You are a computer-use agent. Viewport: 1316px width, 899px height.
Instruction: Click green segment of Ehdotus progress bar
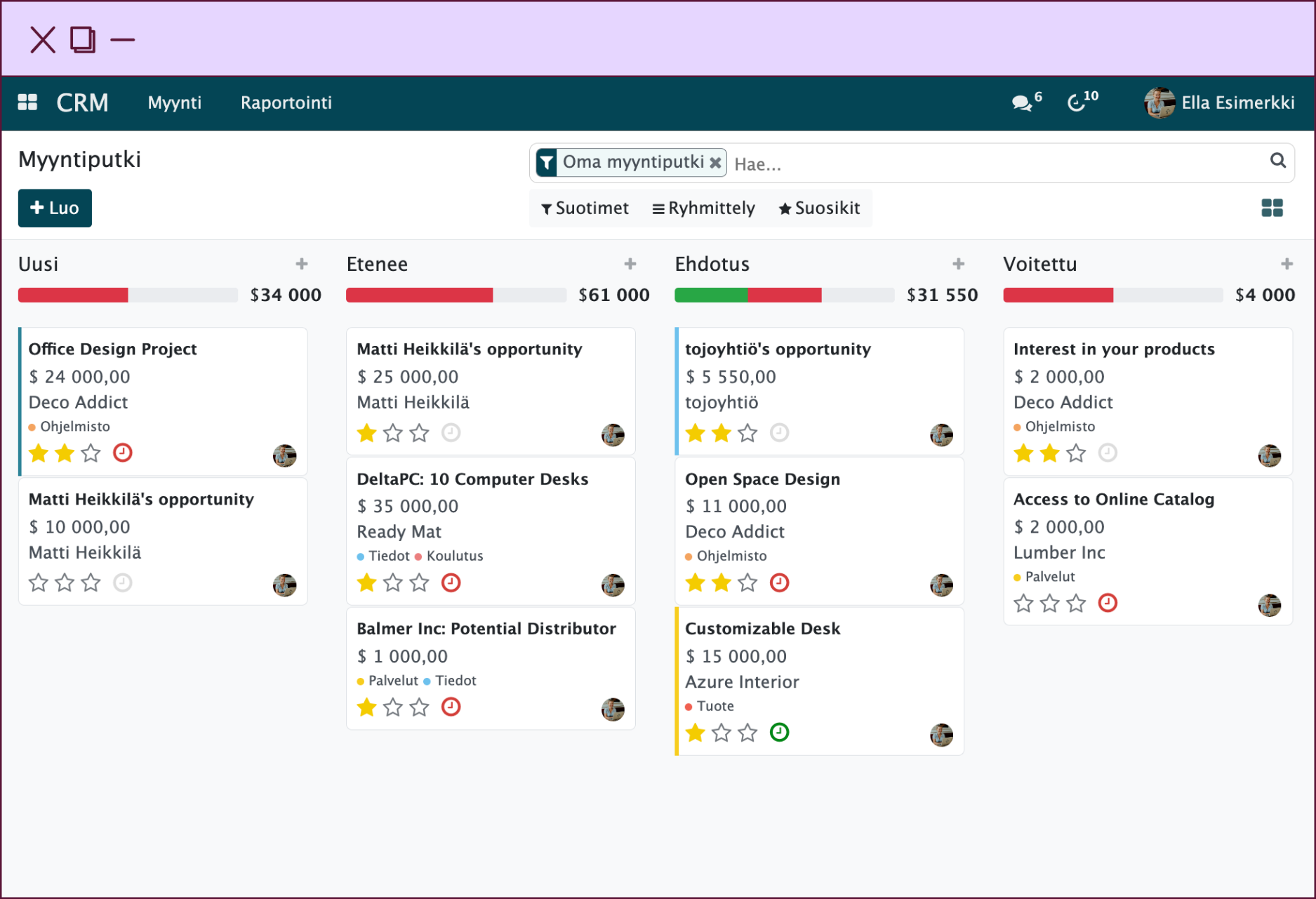pyautogui.click(x=710, y=295)
